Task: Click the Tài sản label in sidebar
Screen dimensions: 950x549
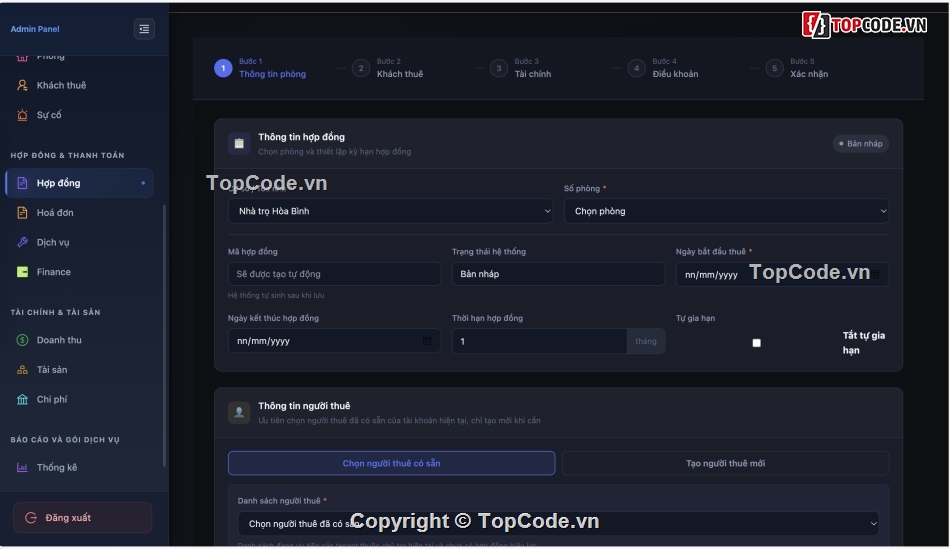Action: coord(52,370)
